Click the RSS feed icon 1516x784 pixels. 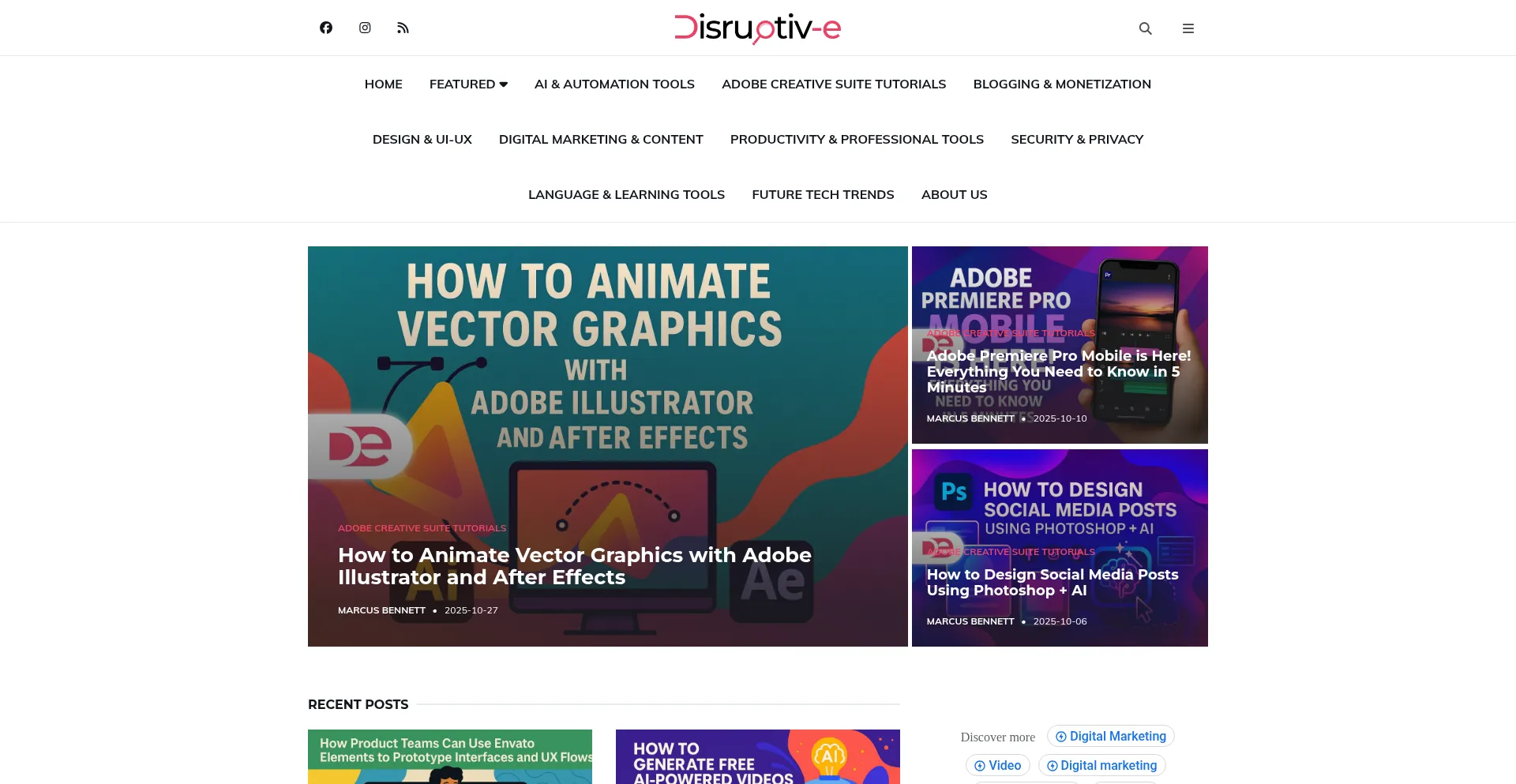click(x=403, y=28)
